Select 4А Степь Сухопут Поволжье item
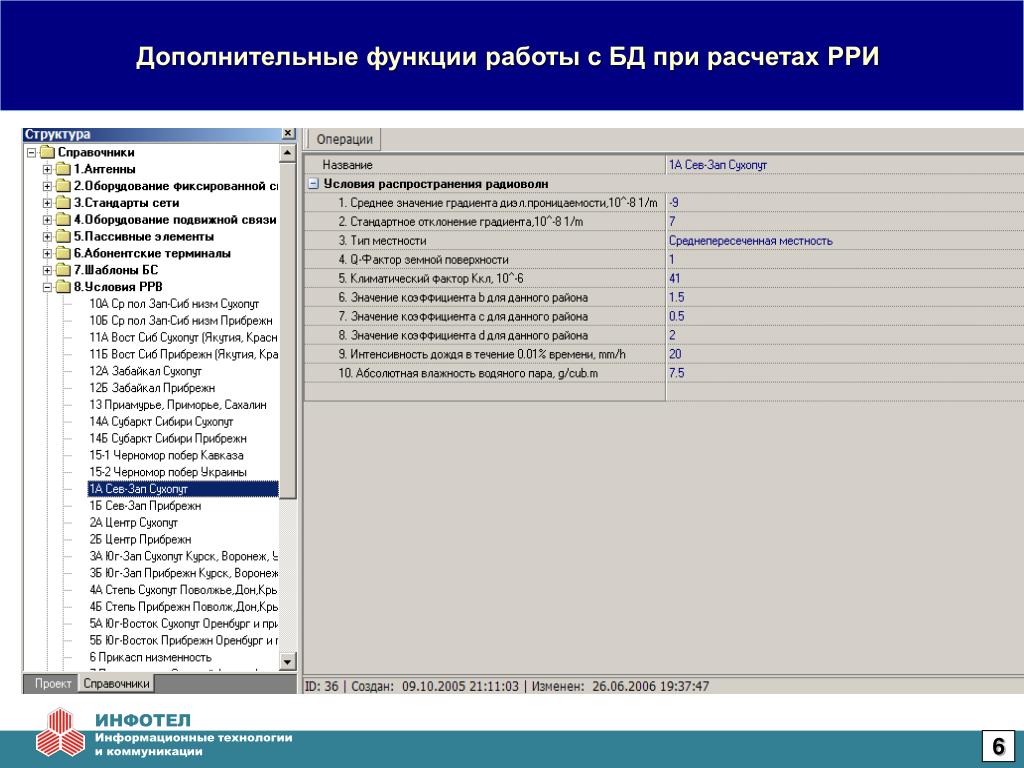The height and width of the screenshot is (768, 1024). (184, 590)
